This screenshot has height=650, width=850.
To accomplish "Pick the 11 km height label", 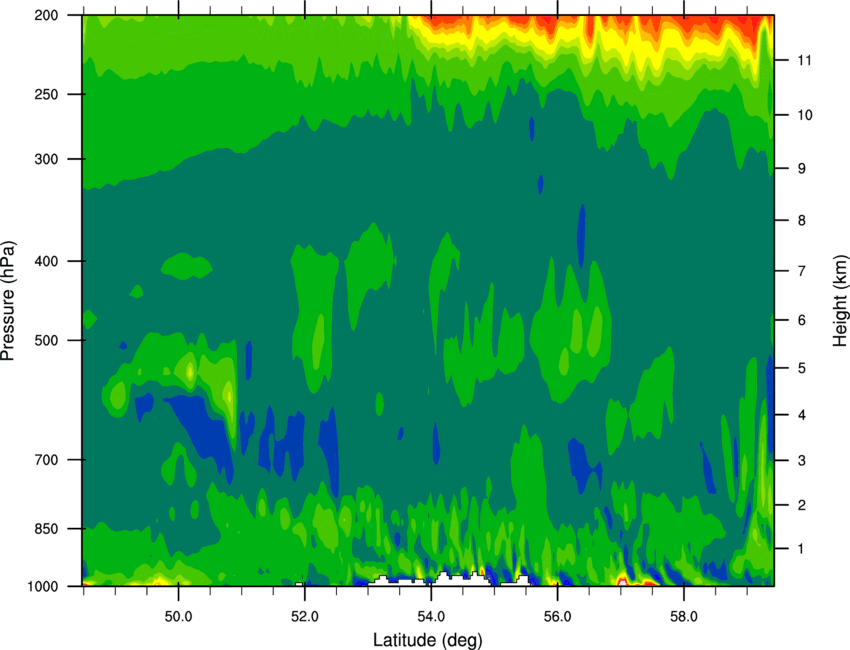I will [805, 60].
